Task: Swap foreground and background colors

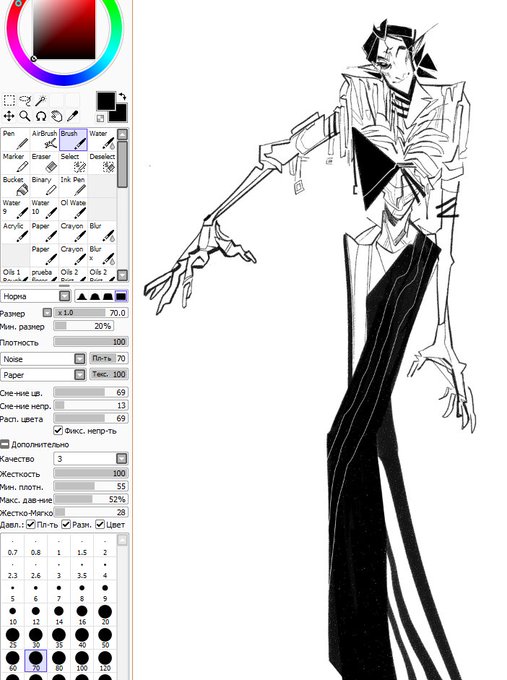Action: click(x=123, y=96)
